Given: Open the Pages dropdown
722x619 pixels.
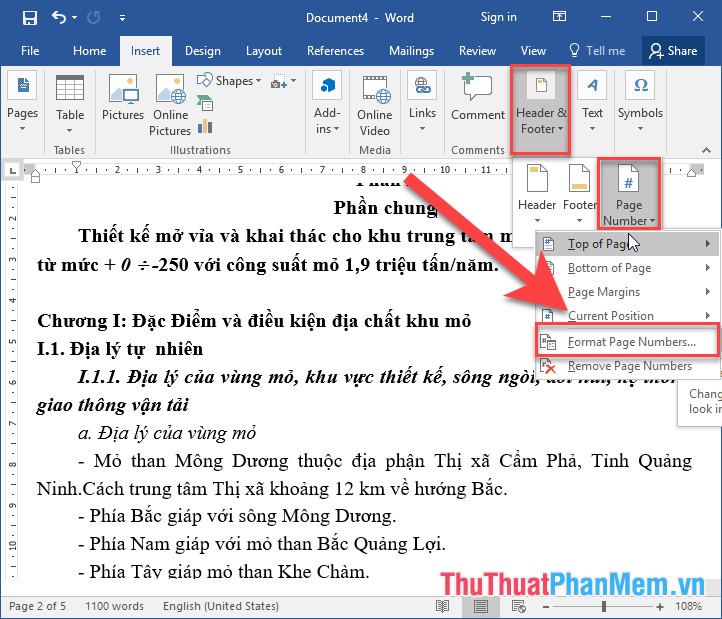Looking at the screenshot, I should [x=22, y=102].
